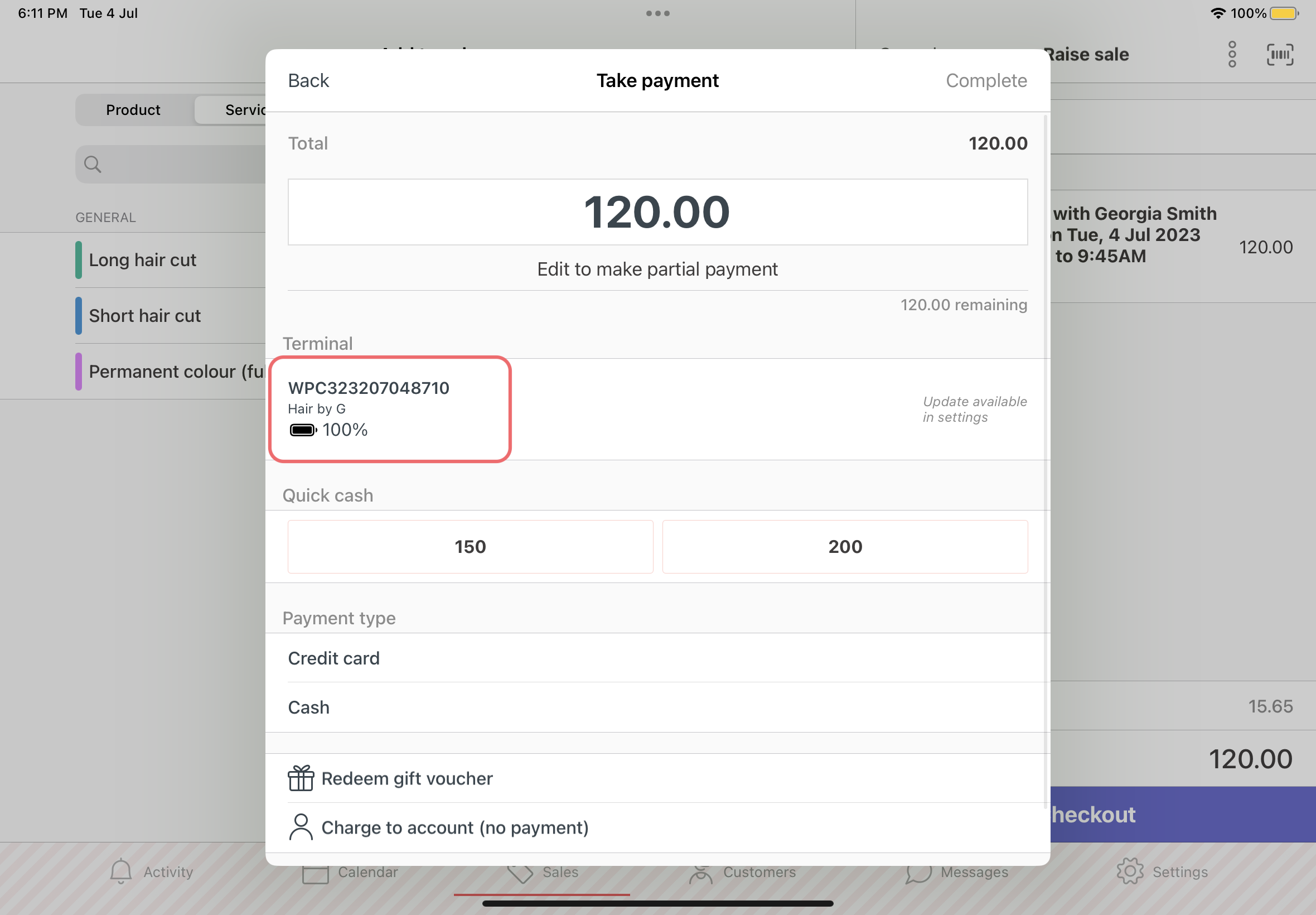Tap the multitasking three dots at top
This screenshot has width=1316, height=915.
[x=657, y=13]
